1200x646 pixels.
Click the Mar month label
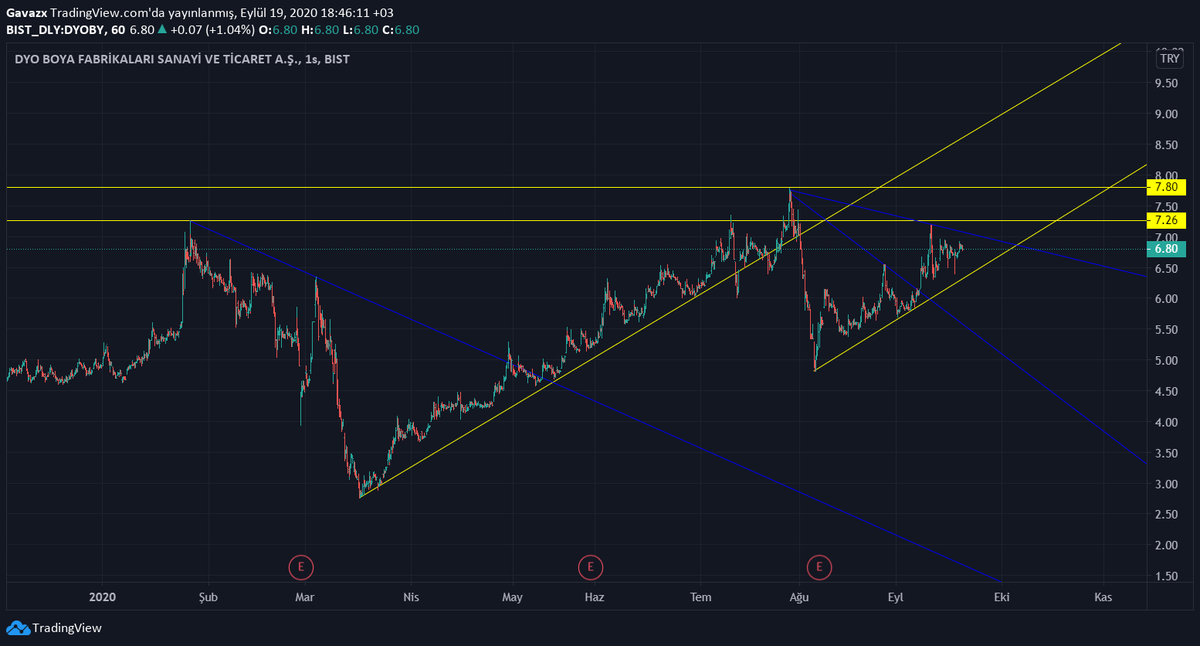click(305, 597)
